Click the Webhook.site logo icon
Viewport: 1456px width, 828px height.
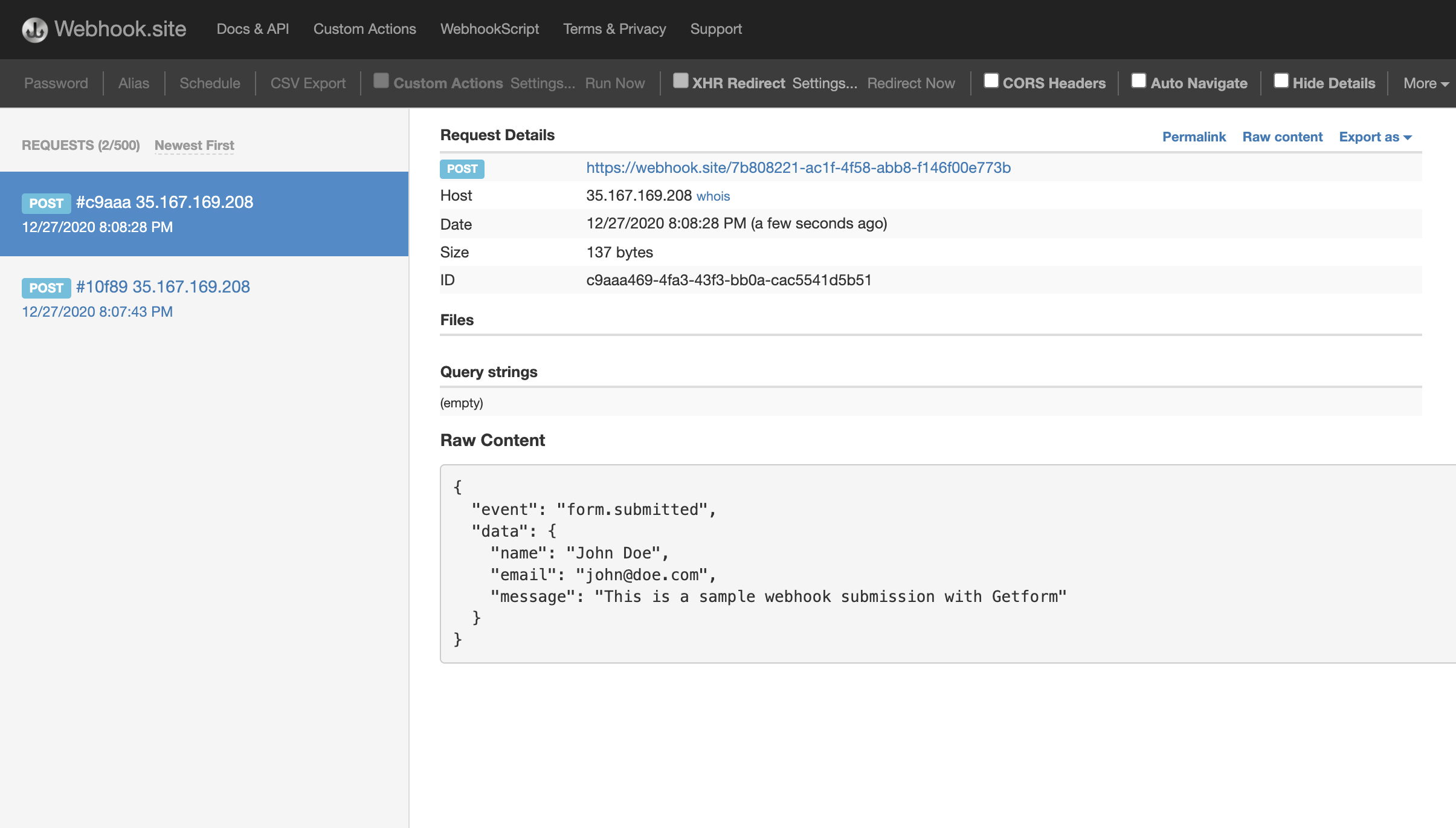click(34, 30)
